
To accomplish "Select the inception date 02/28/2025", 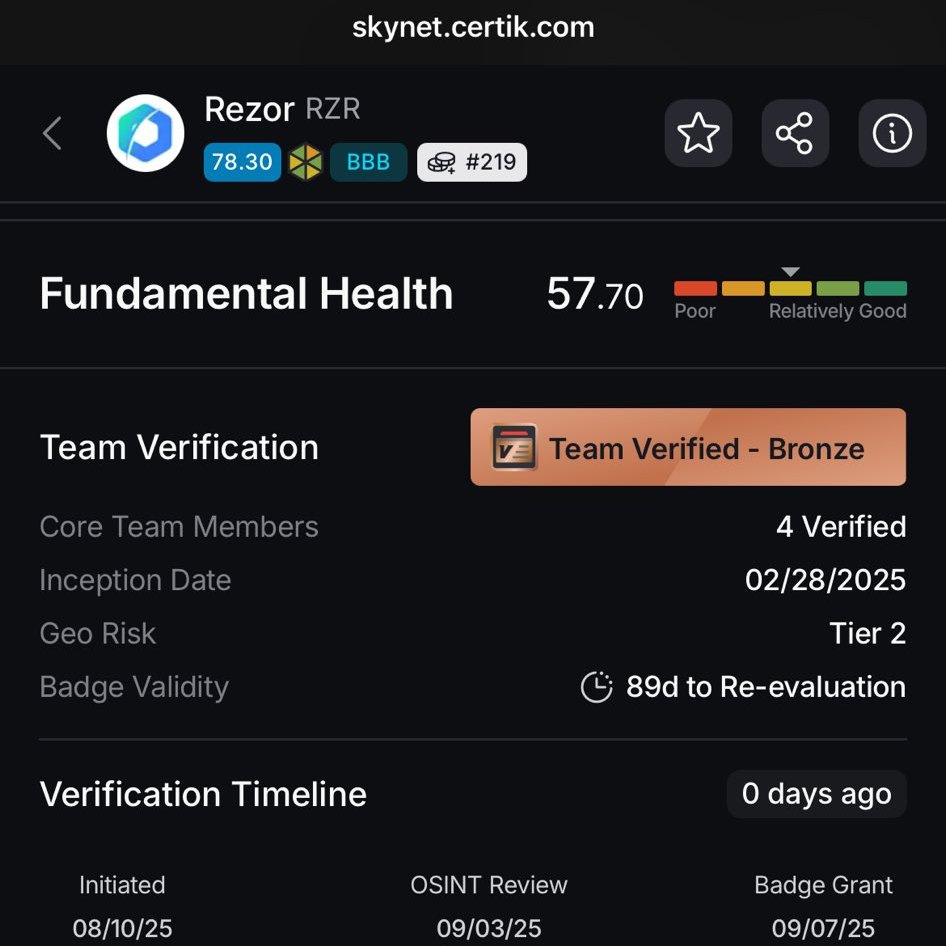I will click(x=825, y=580).
